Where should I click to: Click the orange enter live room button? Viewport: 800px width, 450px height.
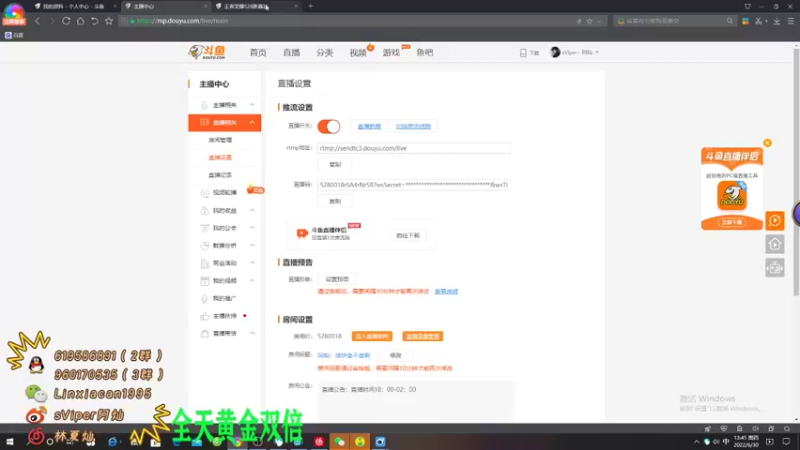(x=372, y=336)
